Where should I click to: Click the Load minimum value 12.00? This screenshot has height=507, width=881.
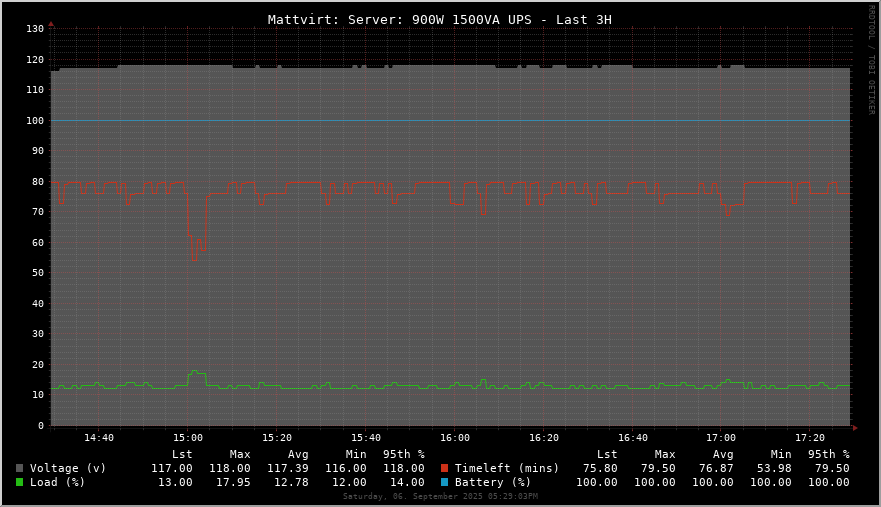click(x=349, y=482)
